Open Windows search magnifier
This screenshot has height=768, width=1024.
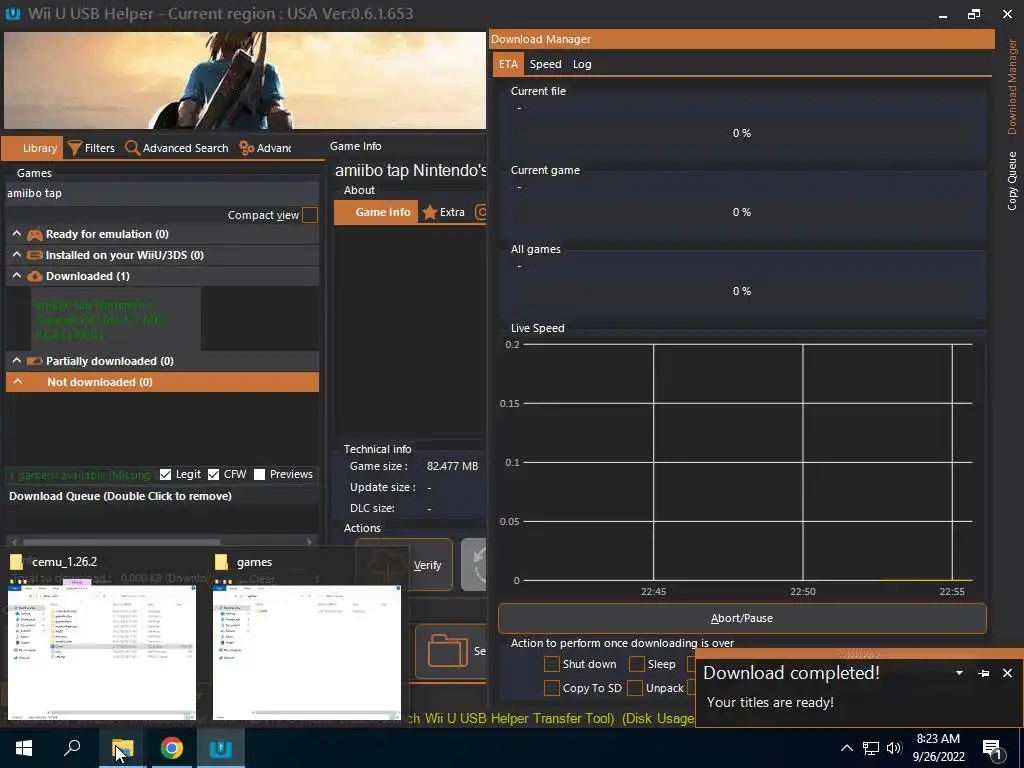coord(72,748)
